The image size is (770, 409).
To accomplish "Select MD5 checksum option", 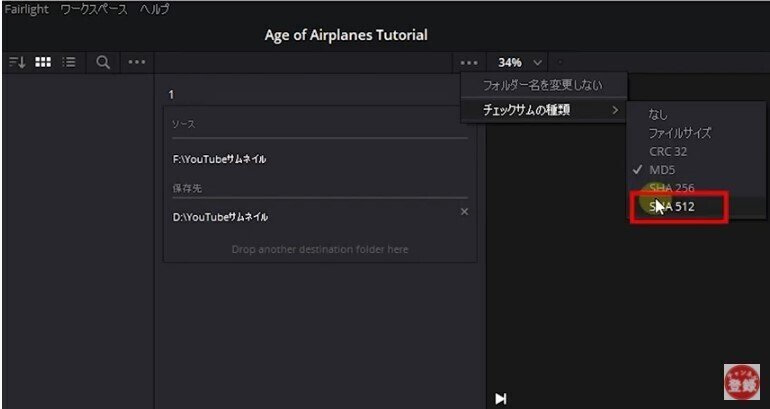I will 662,170.
